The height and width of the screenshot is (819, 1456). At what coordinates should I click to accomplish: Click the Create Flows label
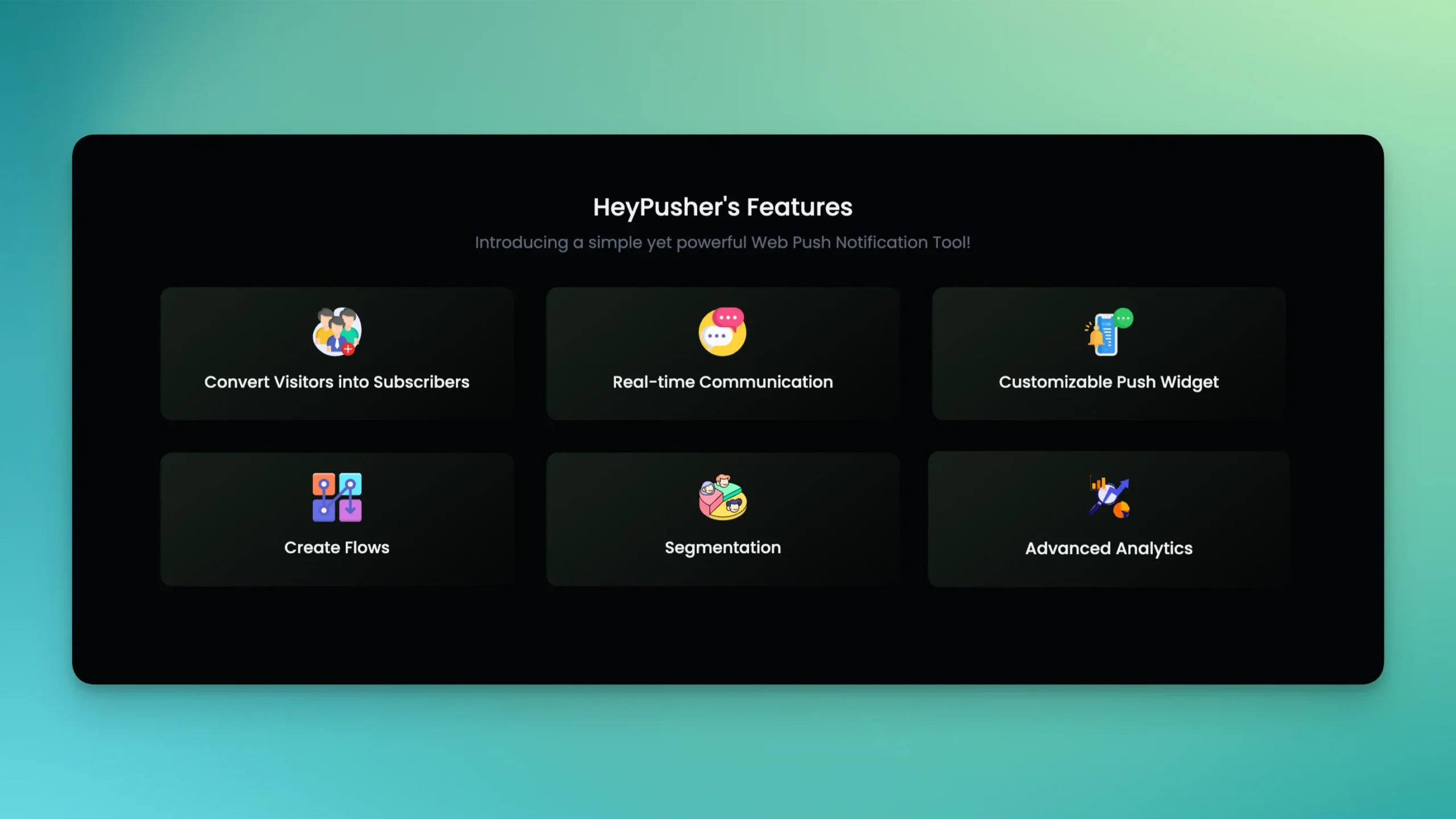[337, 547]
